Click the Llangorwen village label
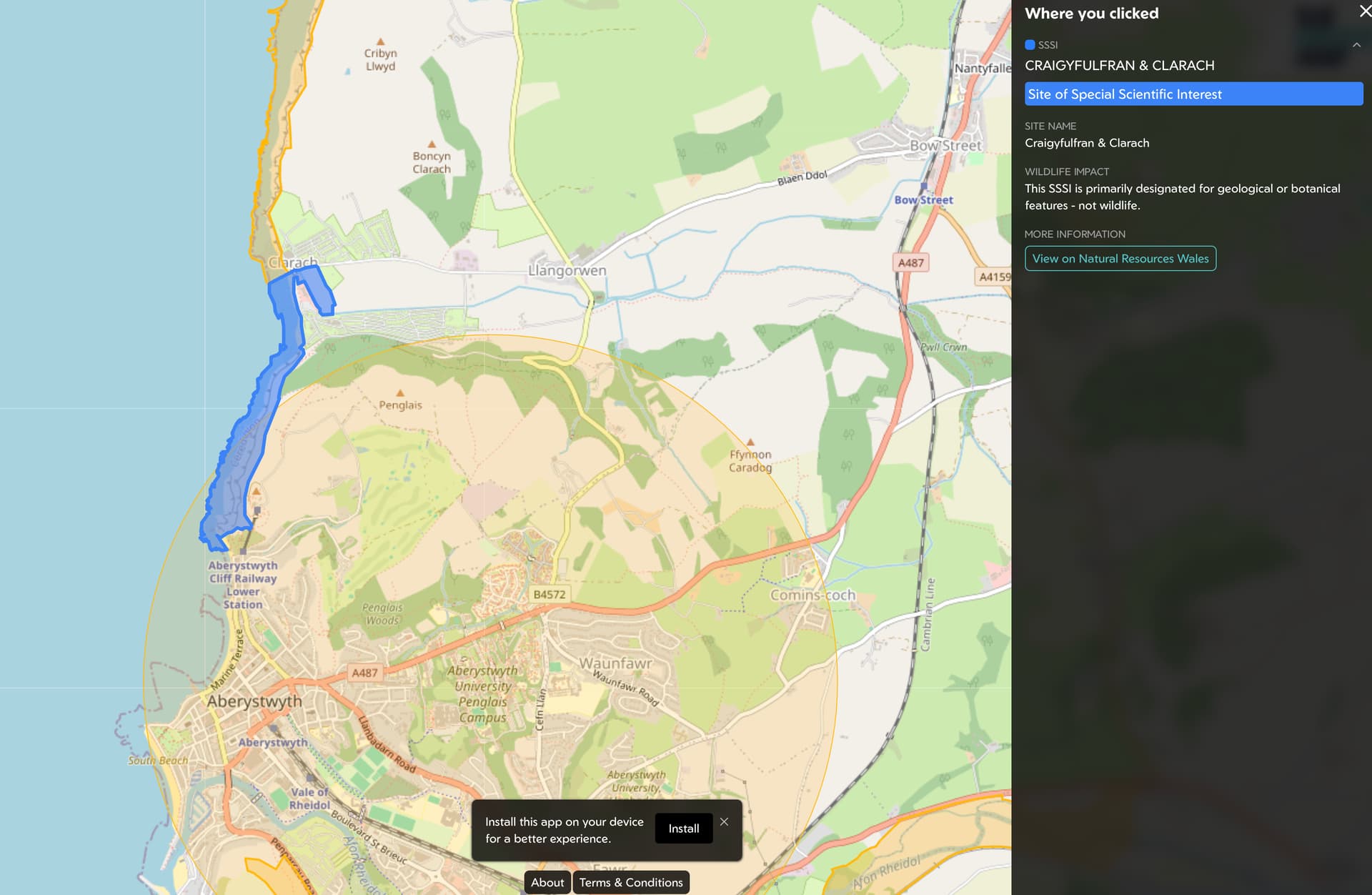This screenshot has width=1372, height=895. (x=567, y=271)
